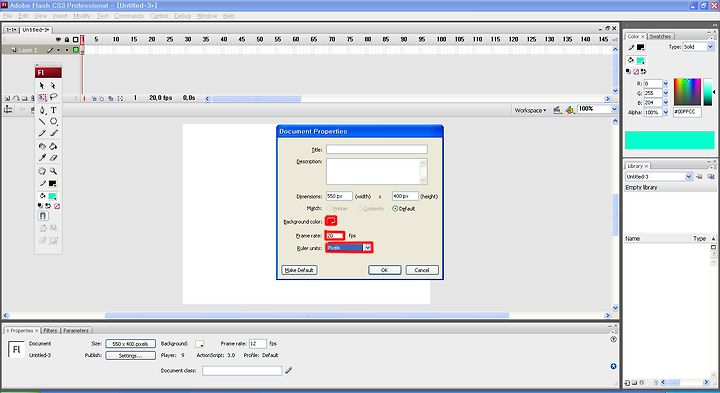Click the Title input field
The image size is (720, 393).
point(377,149)
